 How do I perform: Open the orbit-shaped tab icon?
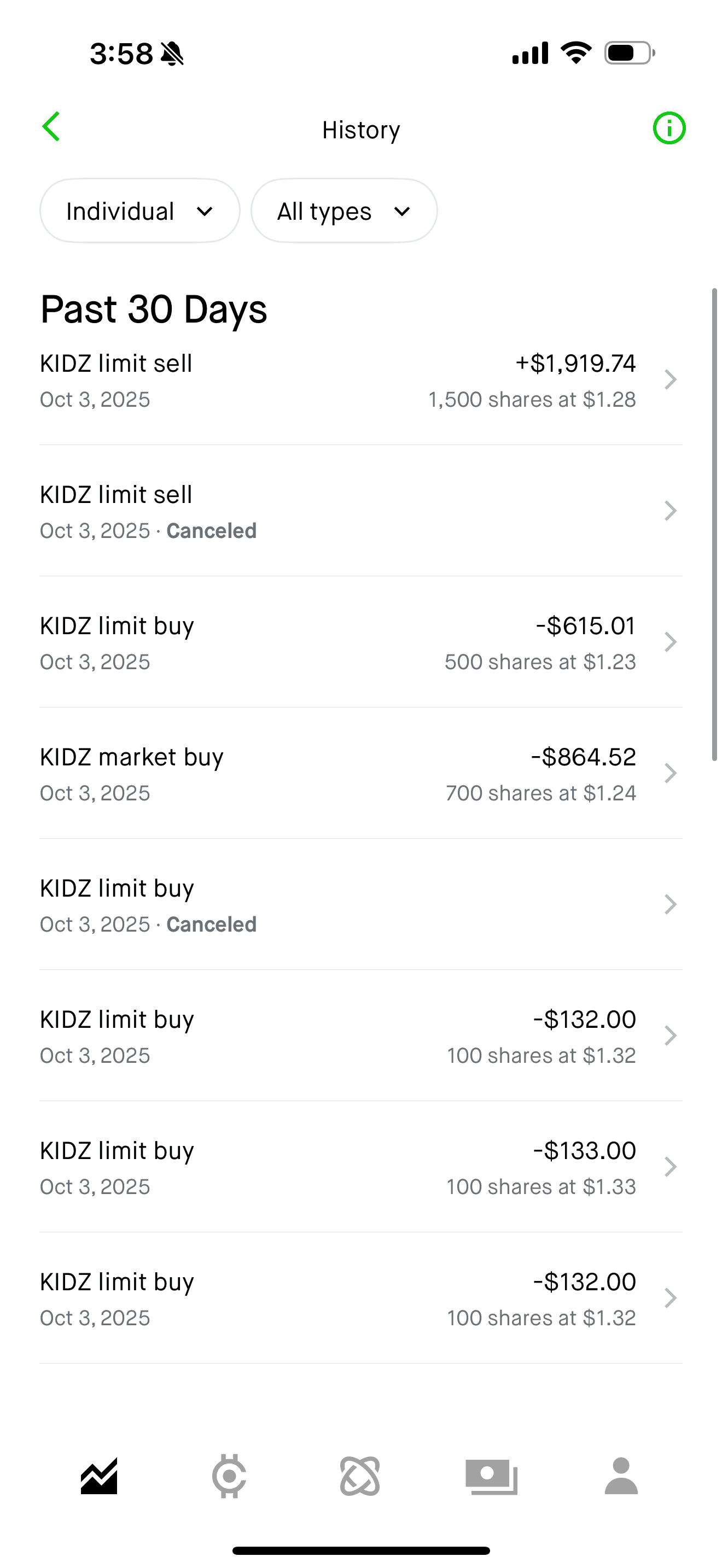tap(360, 1477)
